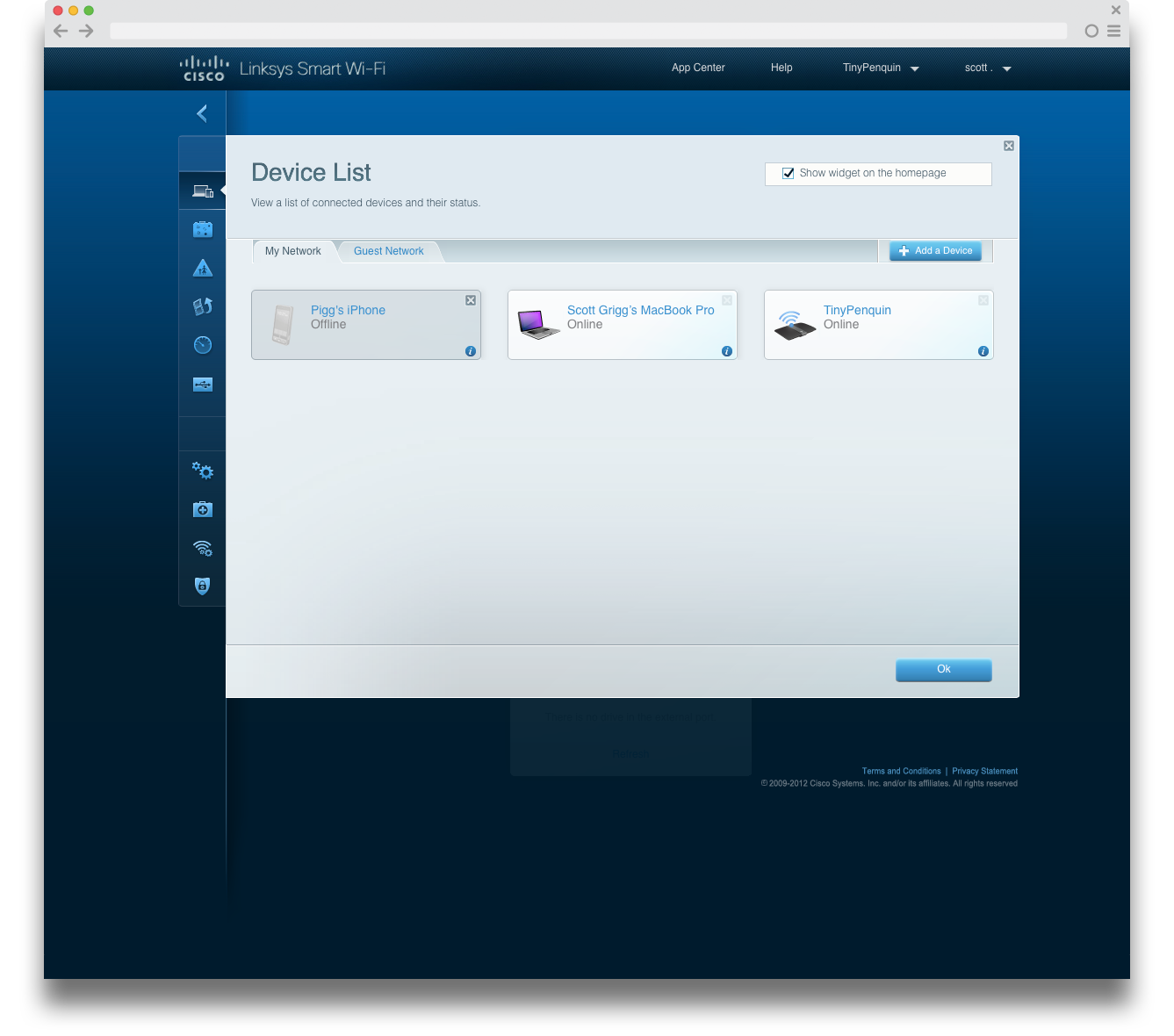Image resolution: width=1174 pixels, height=1036 pixels.
Task: Open the Parental Controls warning-triangle icon
Action: [203, 268]
